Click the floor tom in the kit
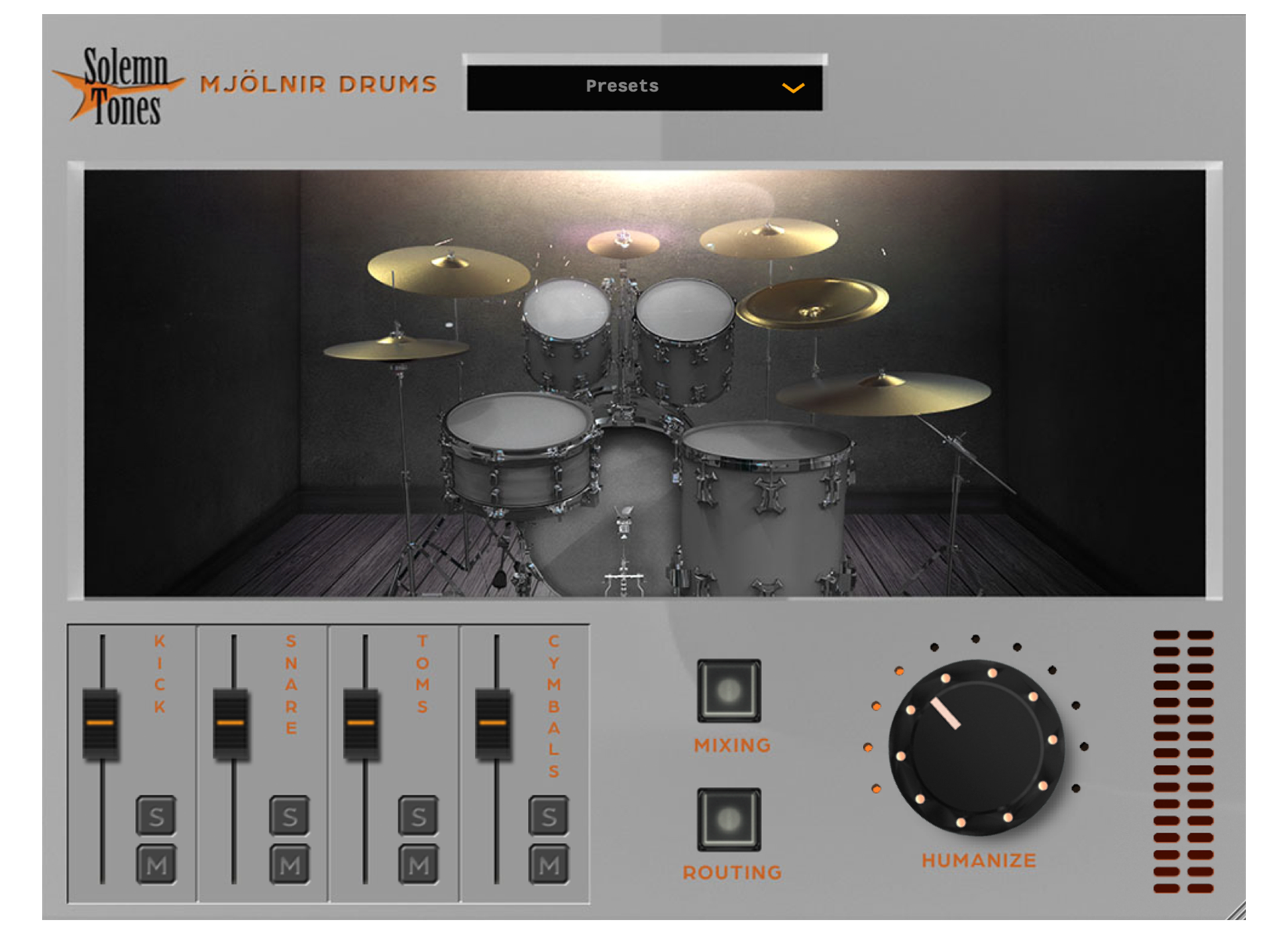 tap(765, 508)
